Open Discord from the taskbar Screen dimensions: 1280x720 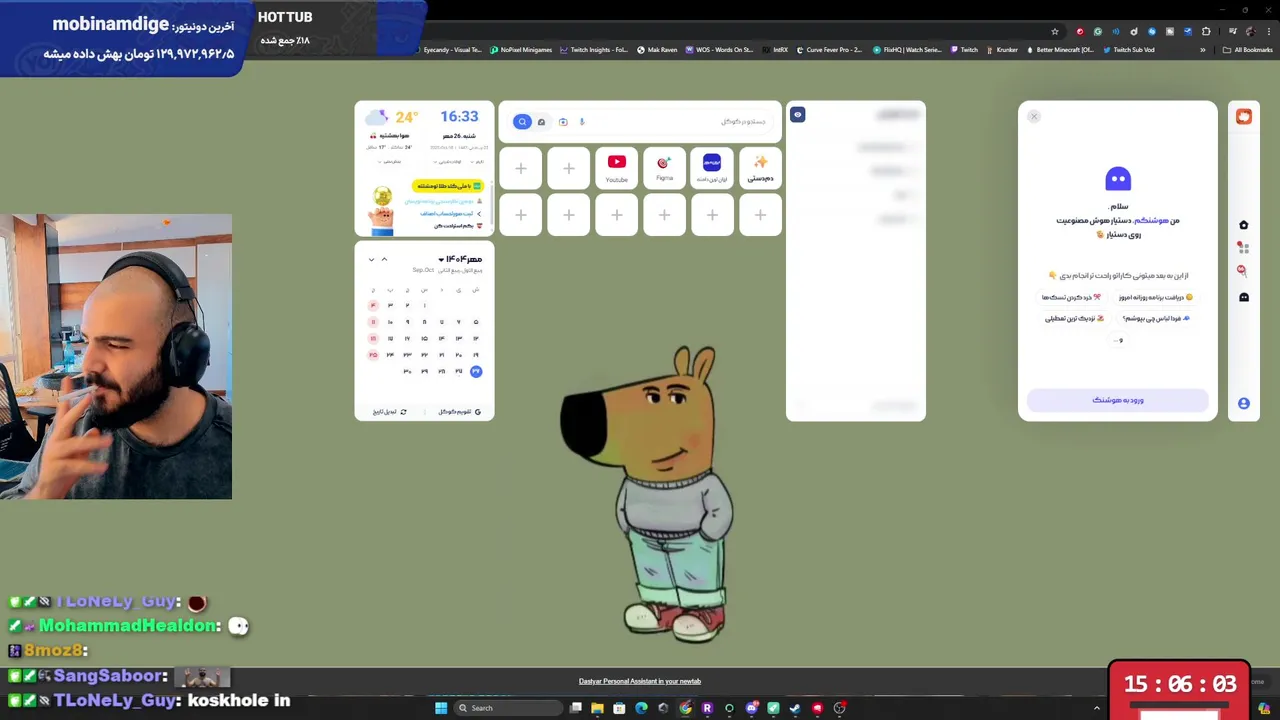751,708
